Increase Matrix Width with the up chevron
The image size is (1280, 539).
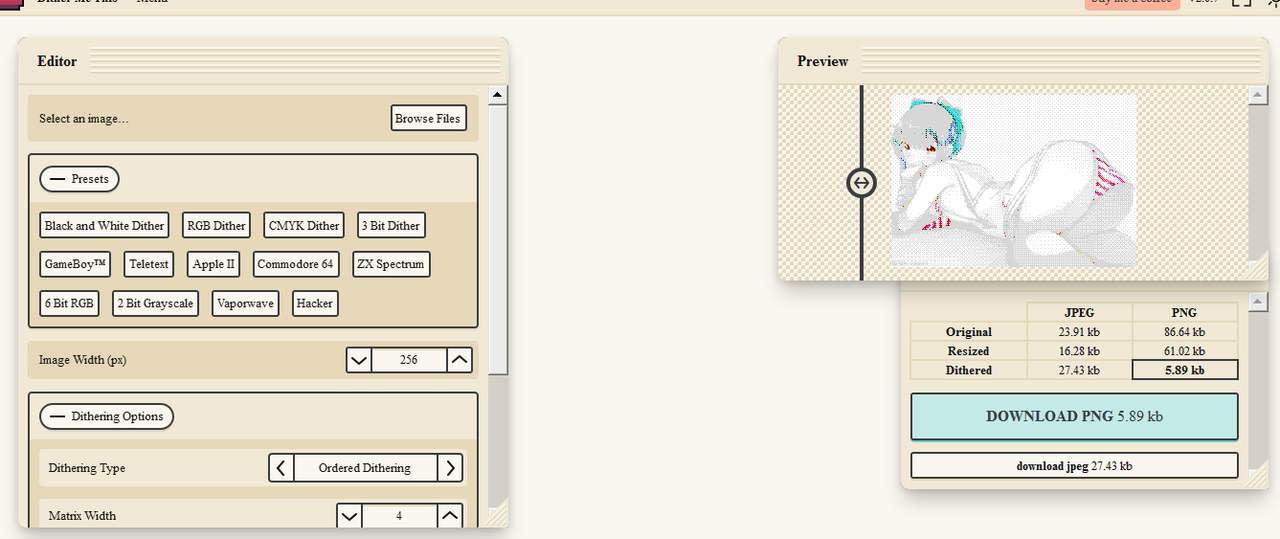click(450, 516)
